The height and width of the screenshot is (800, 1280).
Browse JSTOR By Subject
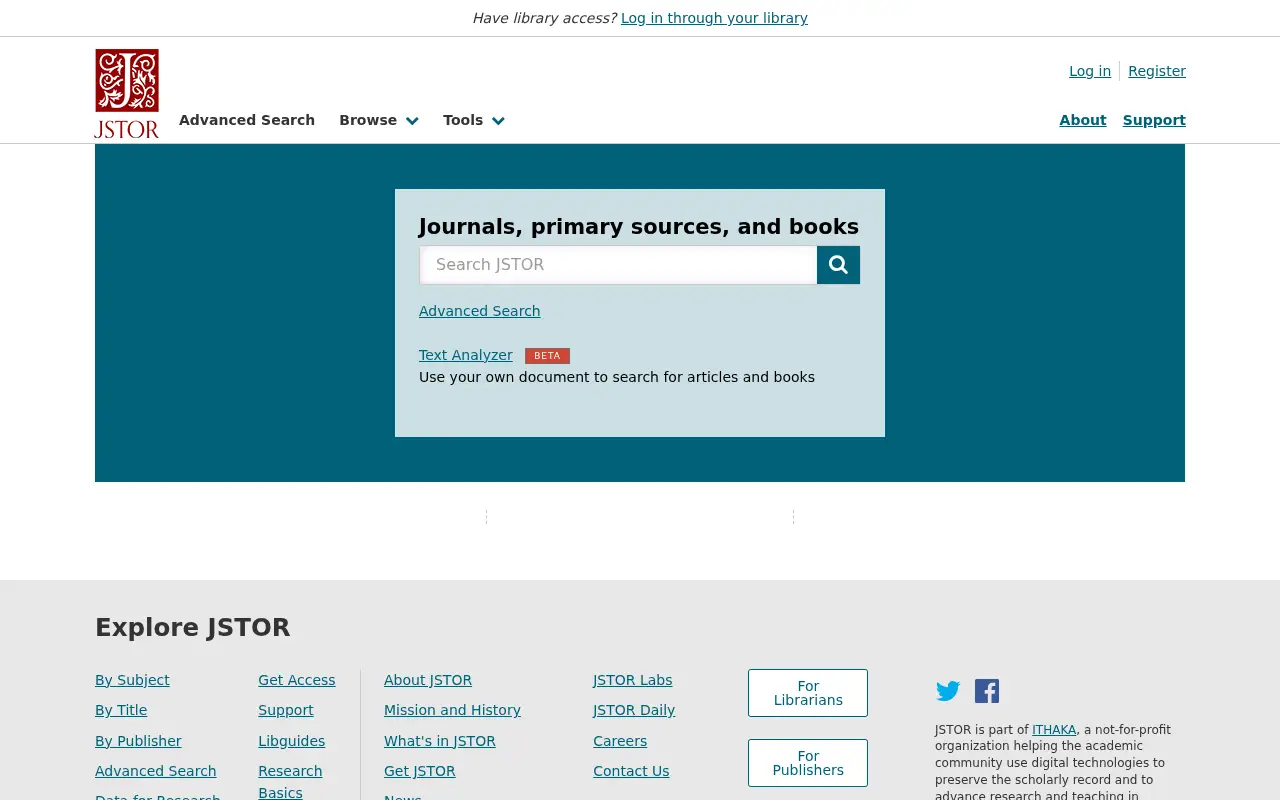tap(132, 680)
